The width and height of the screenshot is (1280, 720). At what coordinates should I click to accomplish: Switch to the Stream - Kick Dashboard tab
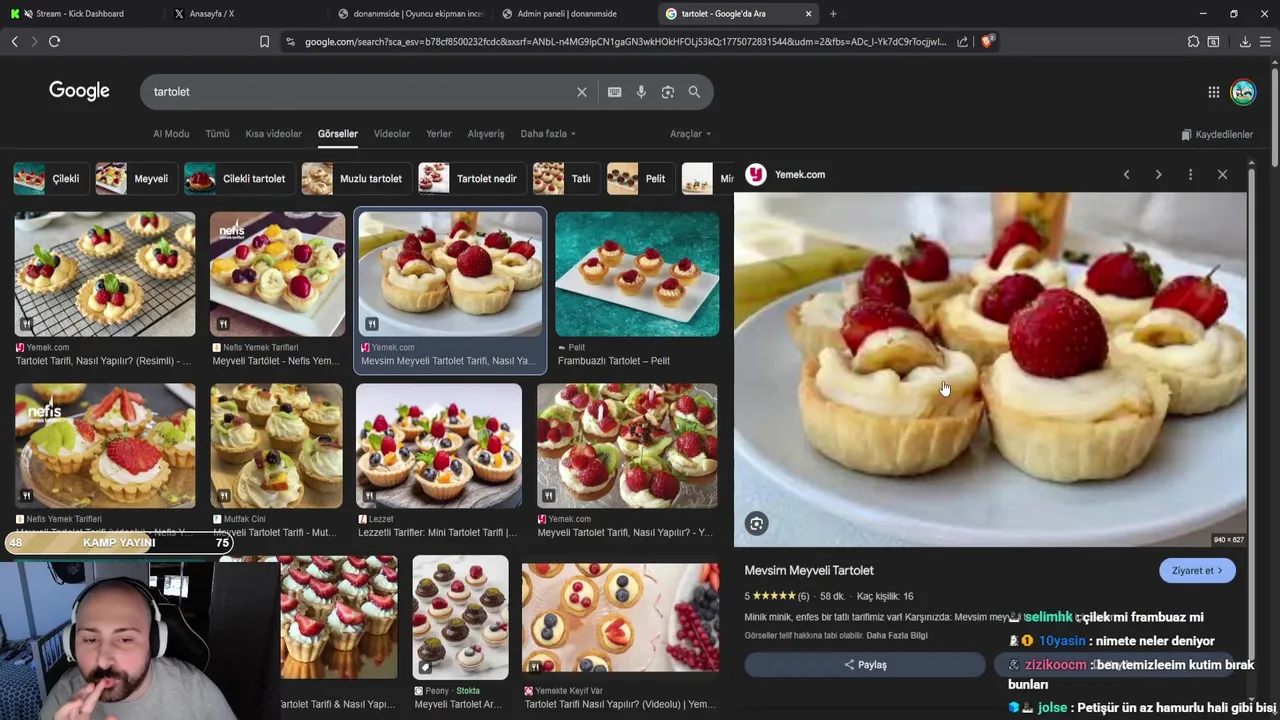pos(80,14)
